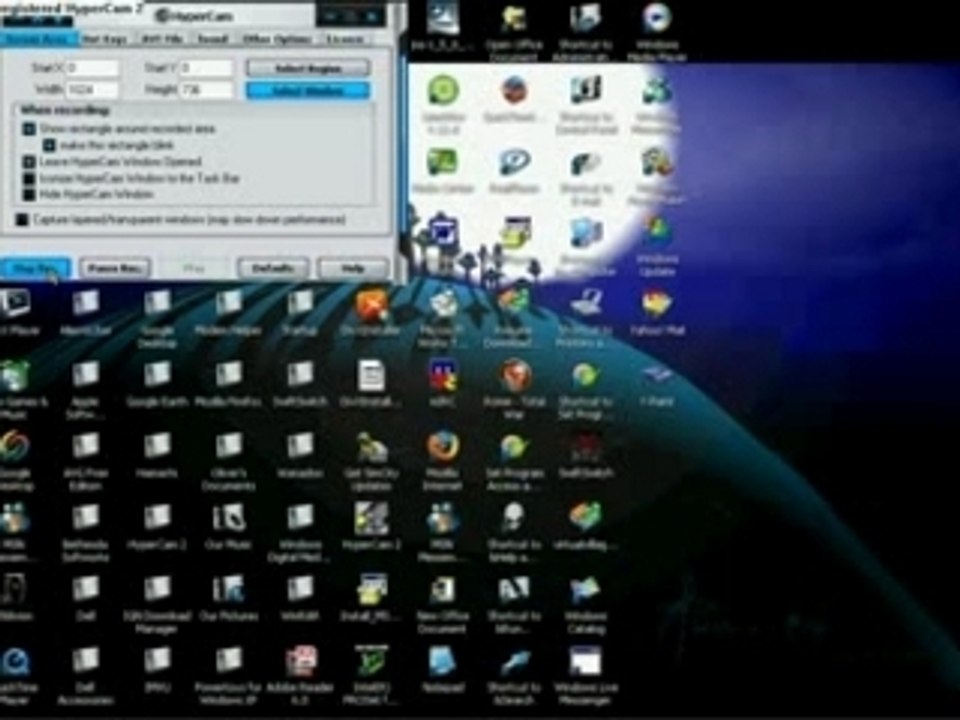Toggle Show rectangle around recorded area
Viewport: 960px width, 720px height.
click(x=29, y=129)
